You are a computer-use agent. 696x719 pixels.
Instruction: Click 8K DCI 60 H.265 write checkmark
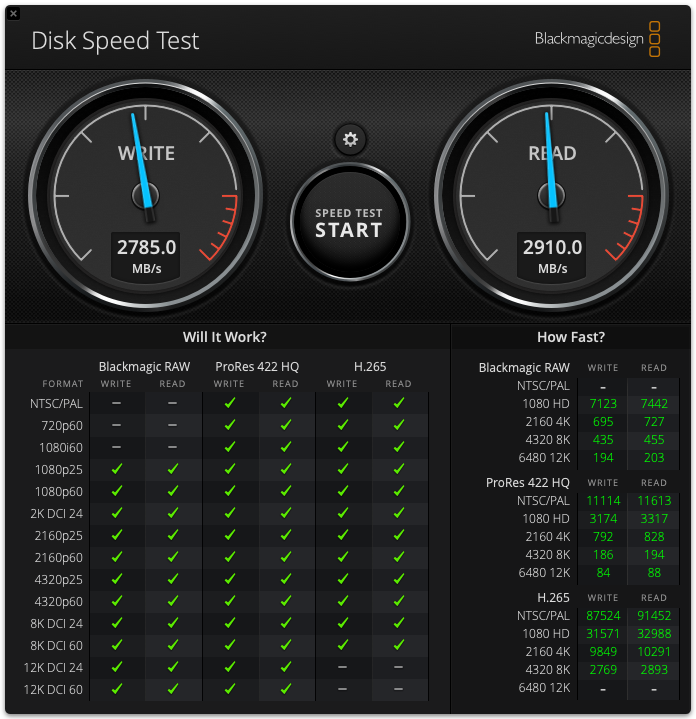click(x=342, y=645)
